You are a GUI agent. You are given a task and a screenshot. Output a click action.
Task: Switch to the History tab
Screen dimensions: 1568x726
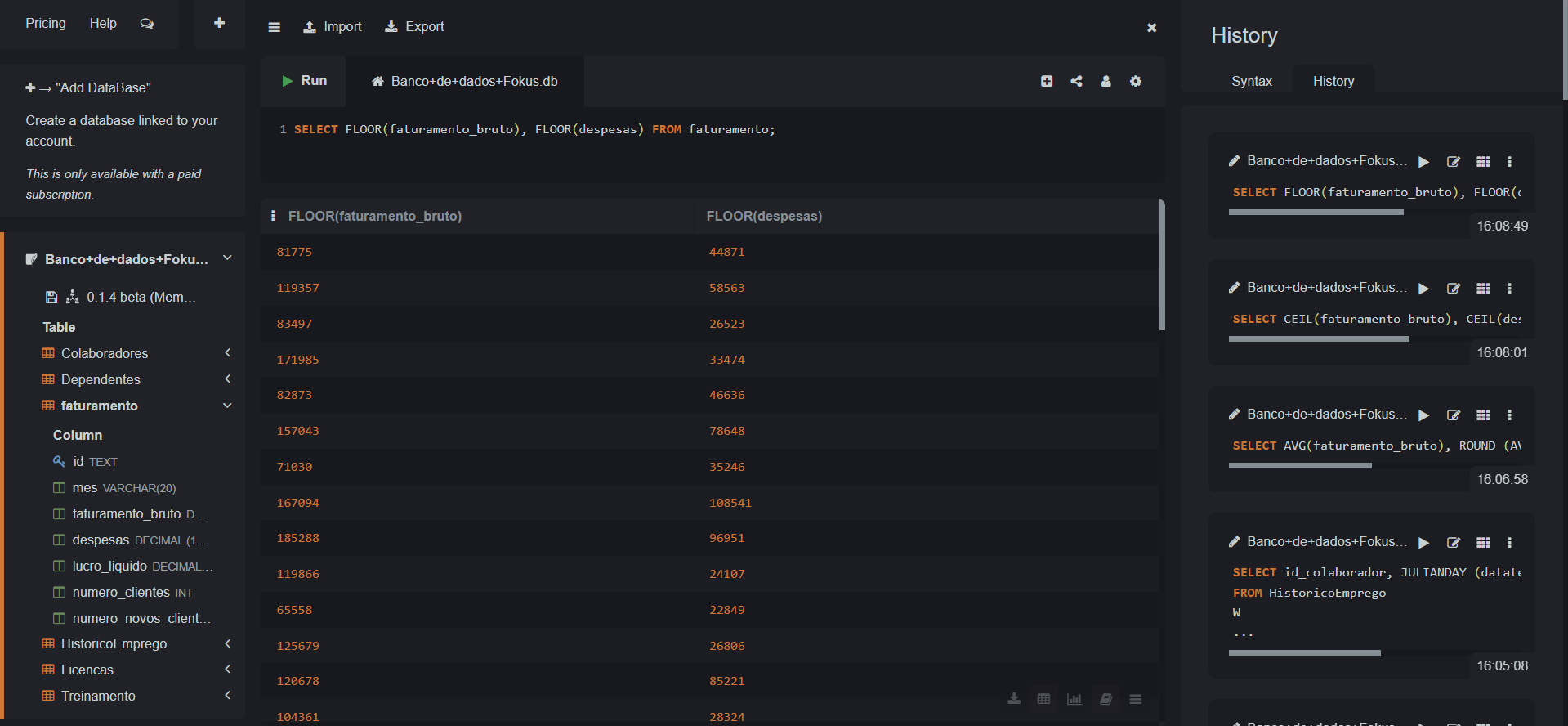click(x=1333, y=81)
